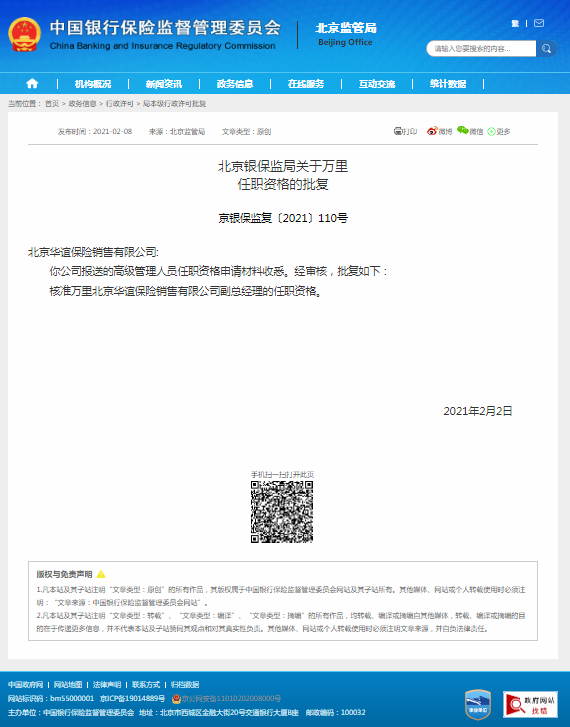This screenshot has width=570, height=727.
Task: Go to 政务信息 in breadcrumb
Action: 82,104
